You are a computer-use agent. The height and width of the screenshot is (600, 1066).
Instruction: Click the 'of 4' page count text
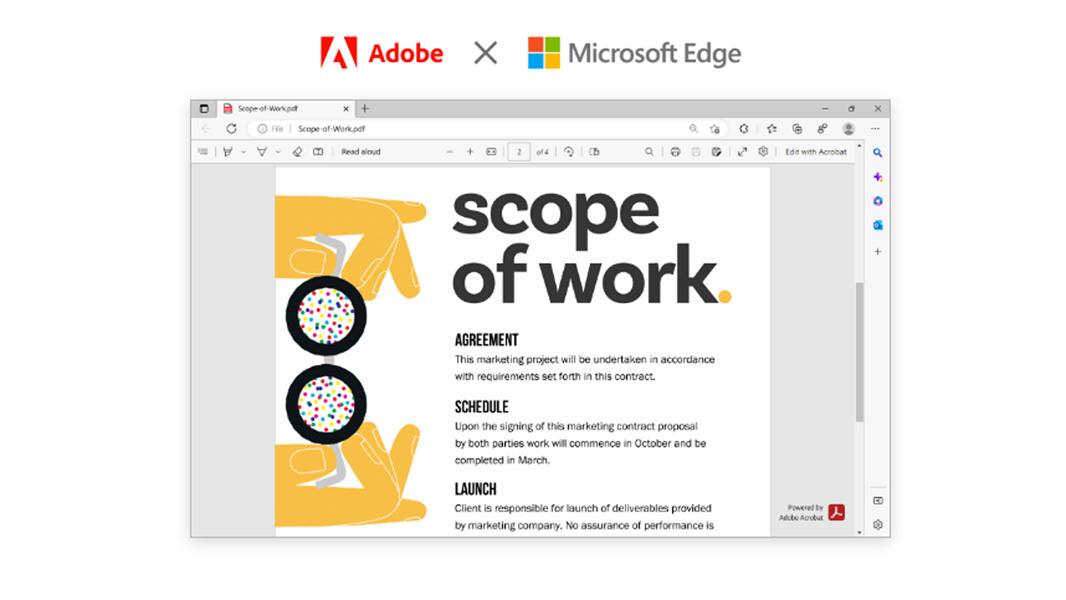pyautogui.click(x=543, y=152)
